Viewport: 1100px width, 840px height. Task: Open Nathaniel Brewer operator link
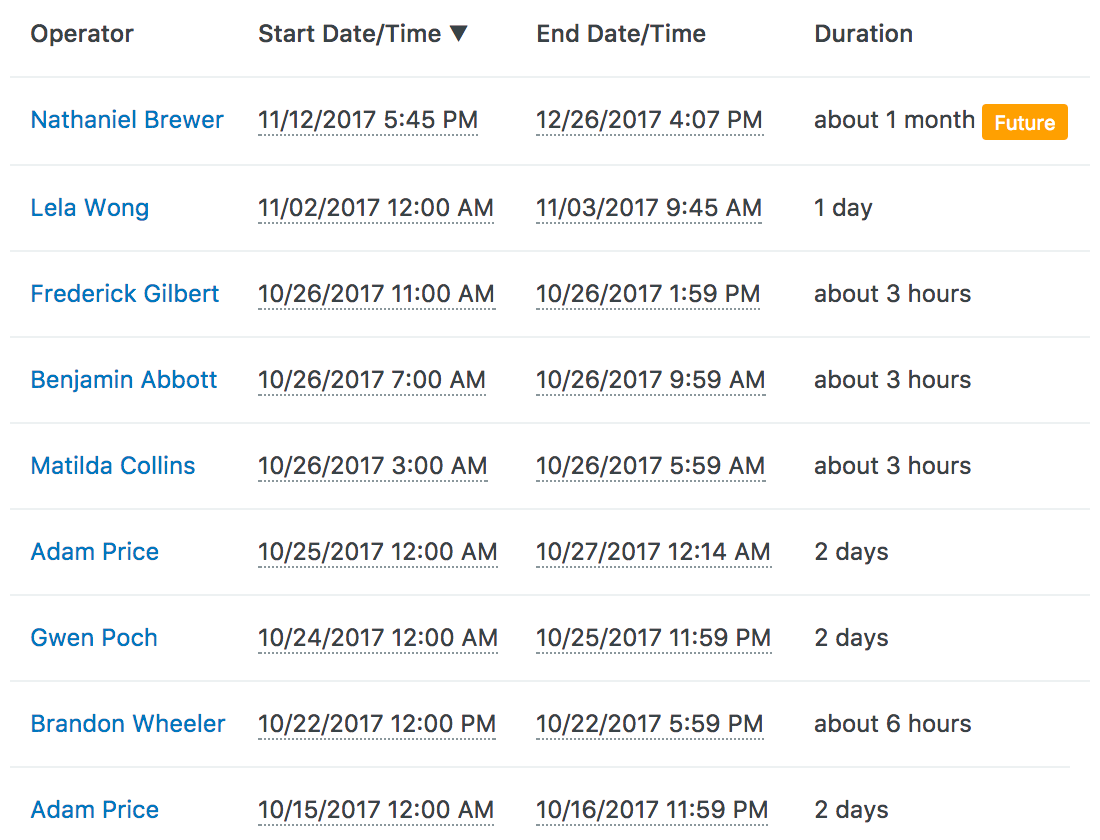127,120
